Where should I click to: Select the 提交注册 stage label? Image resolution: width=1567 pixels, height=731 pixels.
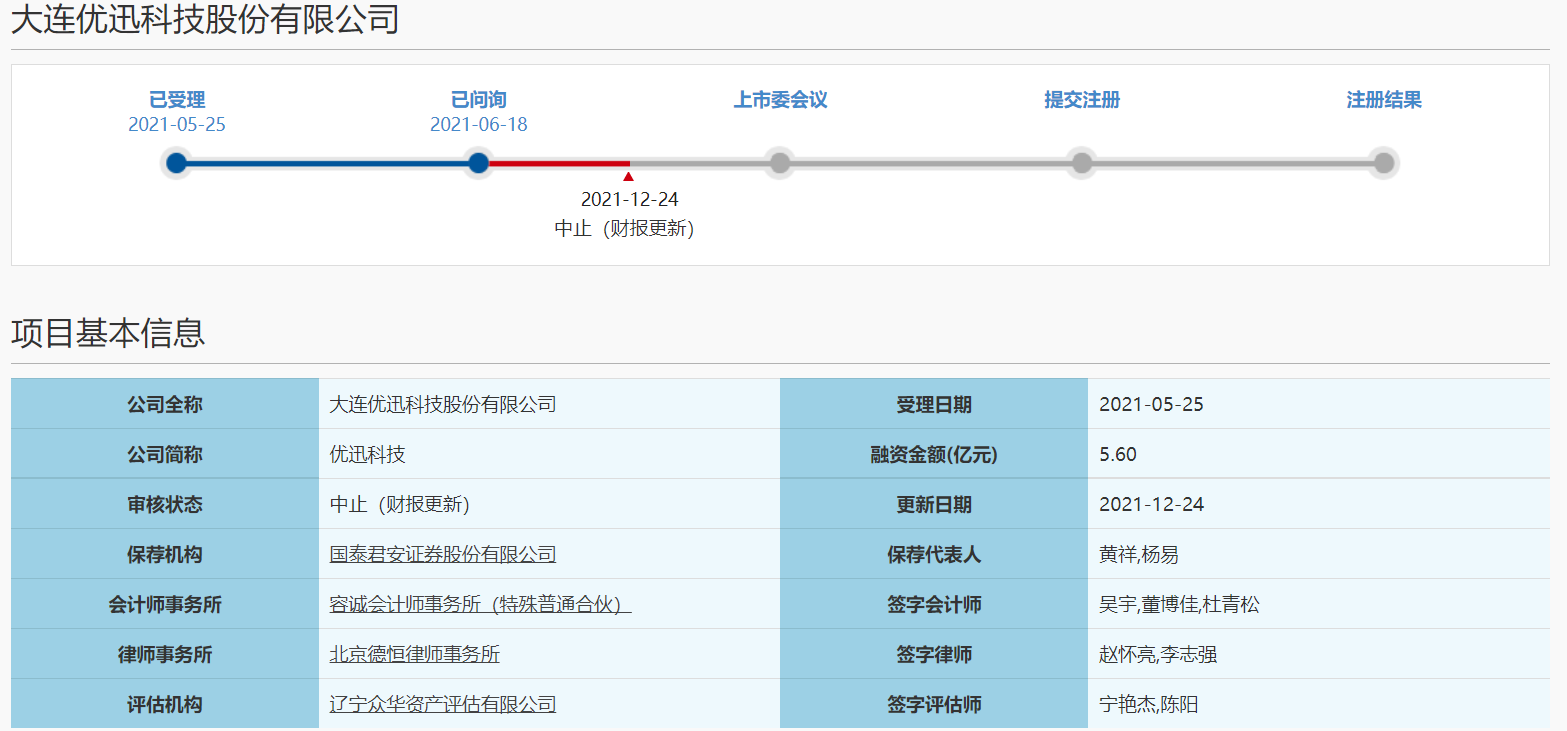click(1082, 100)
